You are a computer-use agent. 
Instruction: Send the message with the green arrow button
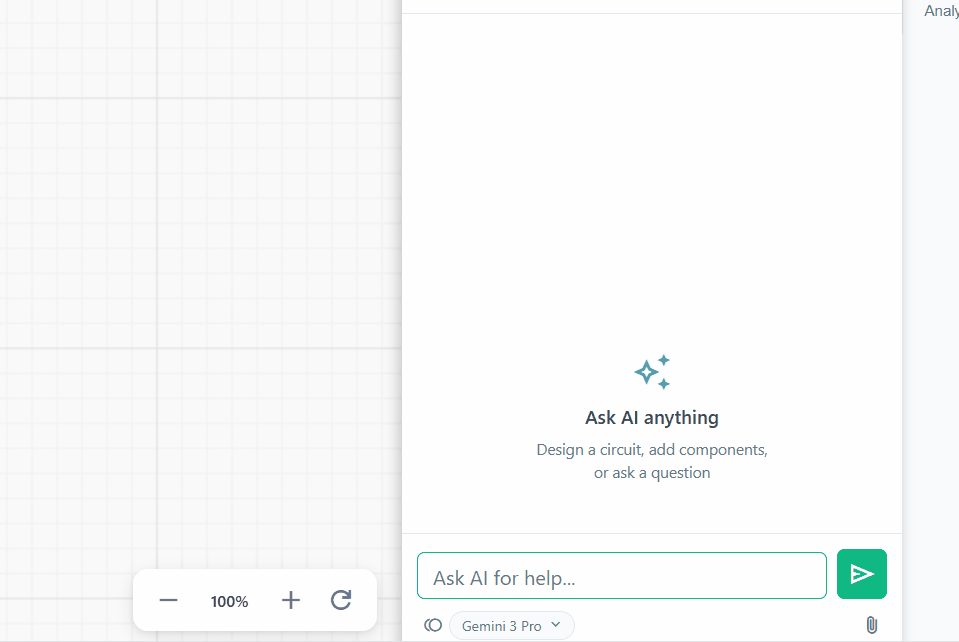861,574
